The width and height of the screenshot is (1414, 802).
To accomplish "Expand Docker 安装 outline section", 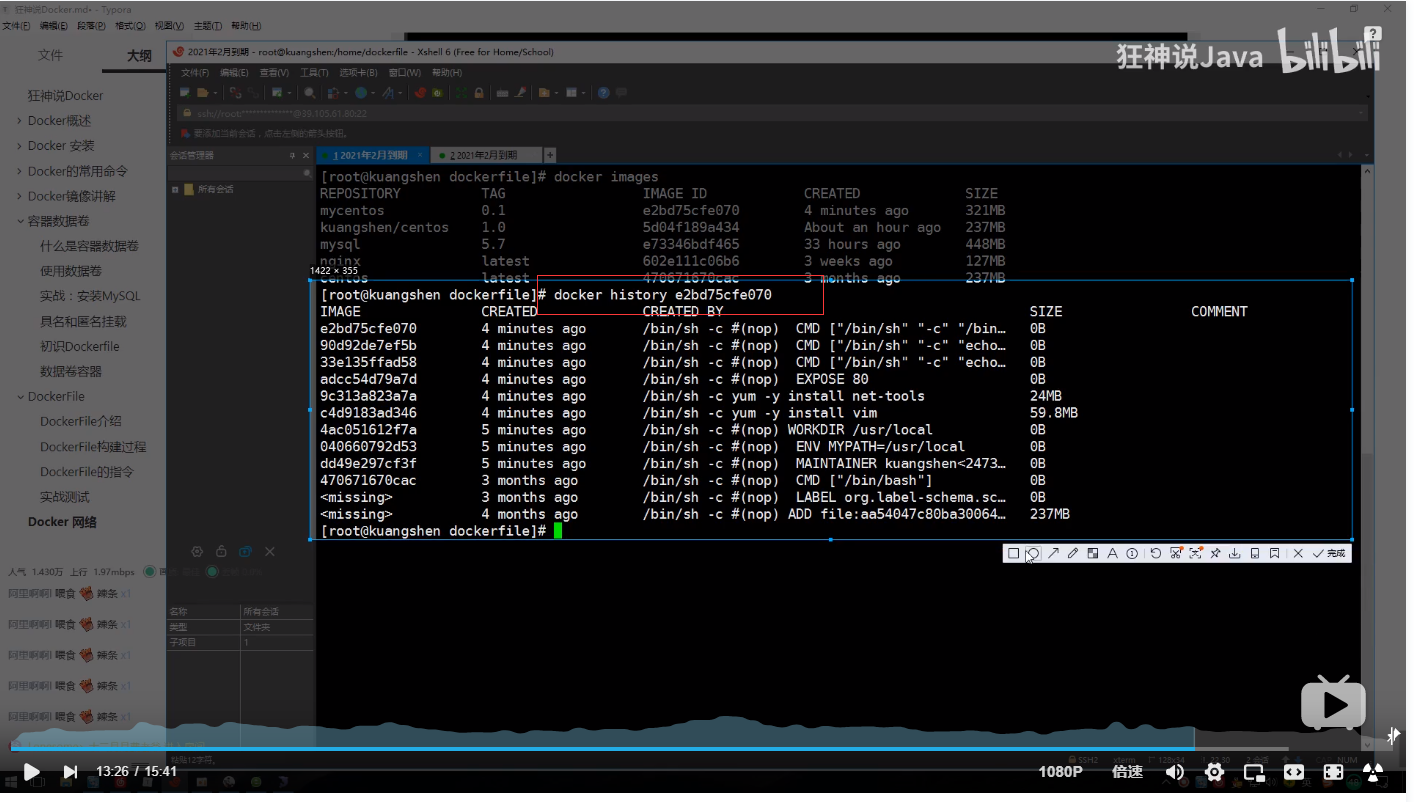I will coord(20,146).
